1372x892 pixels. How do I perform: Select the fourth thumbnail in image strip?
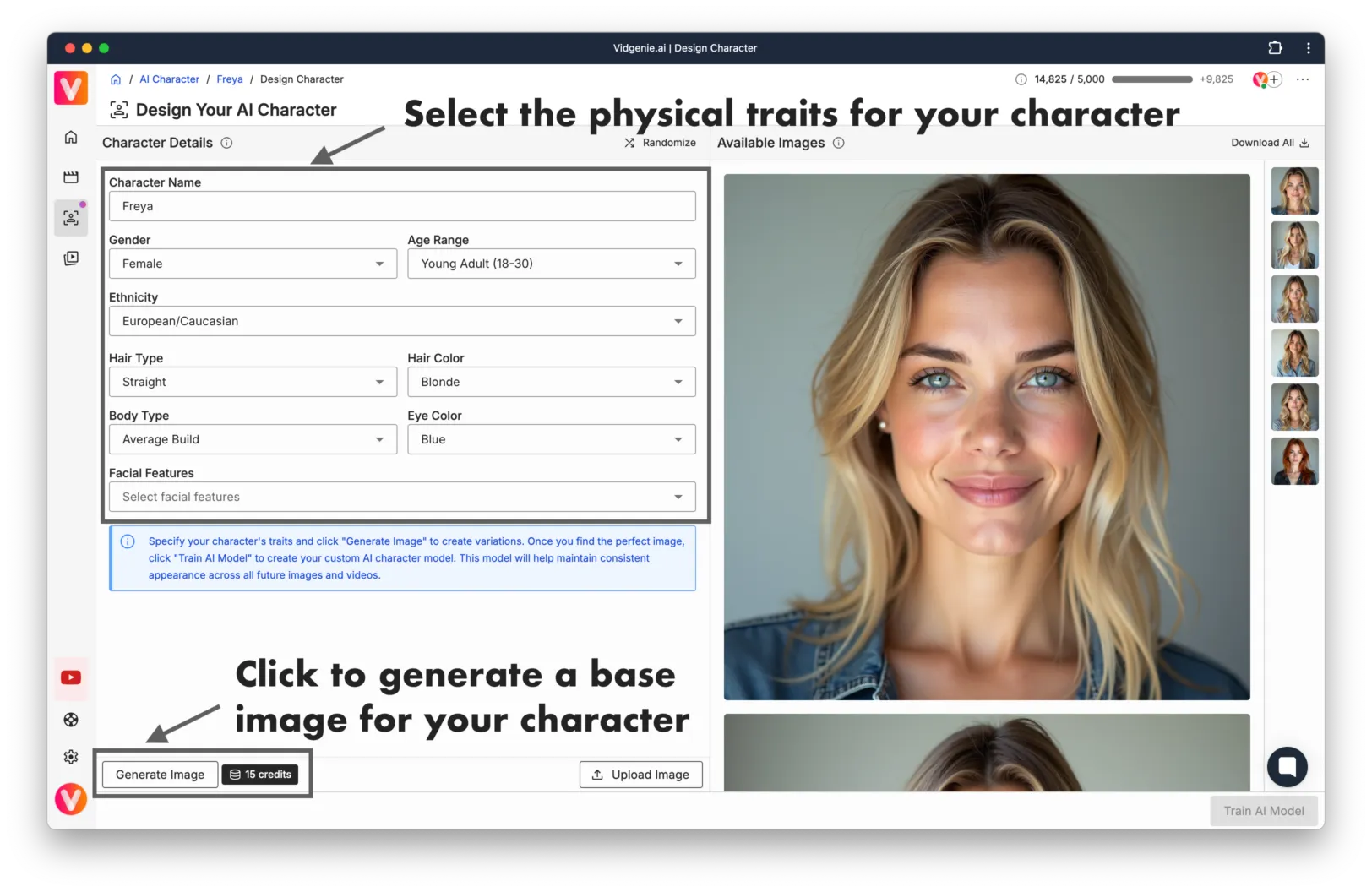pyautogui.click(x=1294, y=353)
